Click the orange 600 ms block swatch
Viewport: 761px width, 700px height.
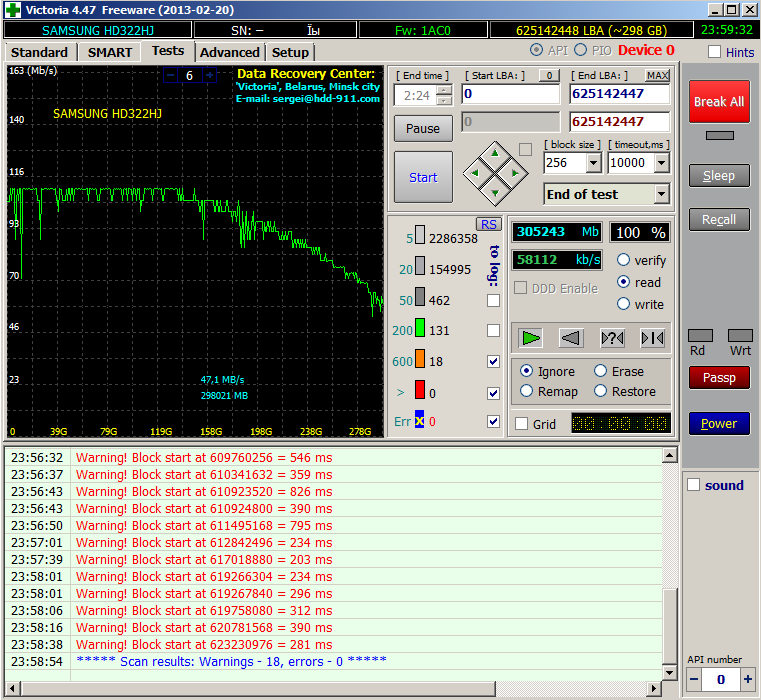[420, 359]
